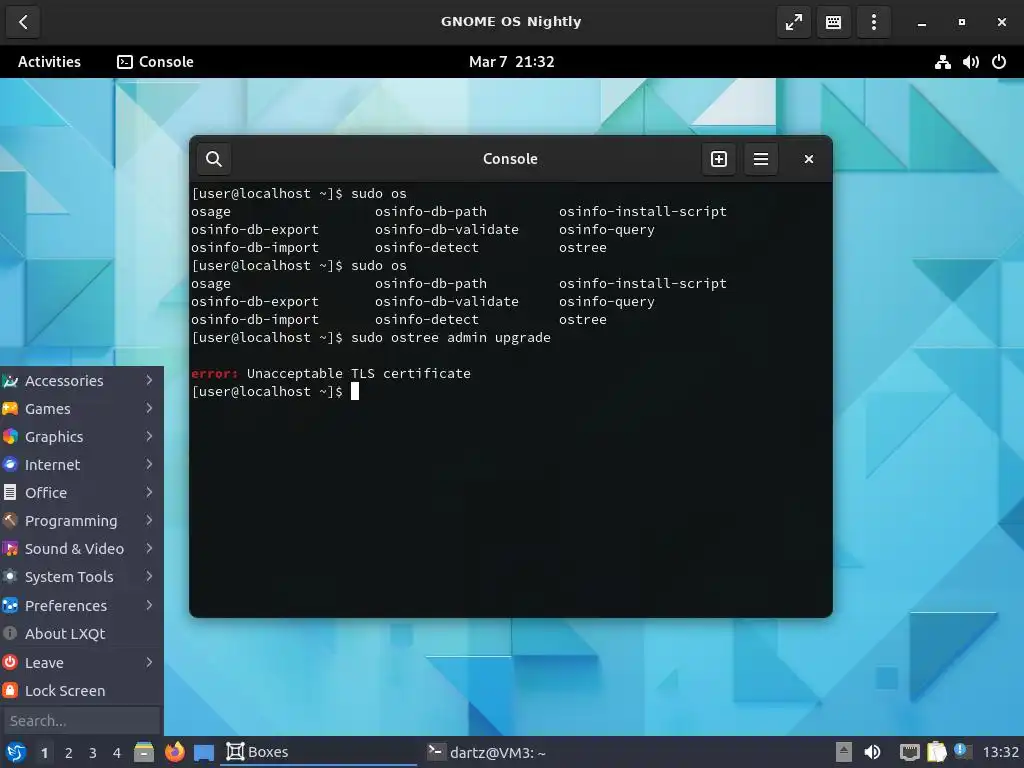Click the red Leave power icon
This screenshot has height=768, width=1024.
10,662
